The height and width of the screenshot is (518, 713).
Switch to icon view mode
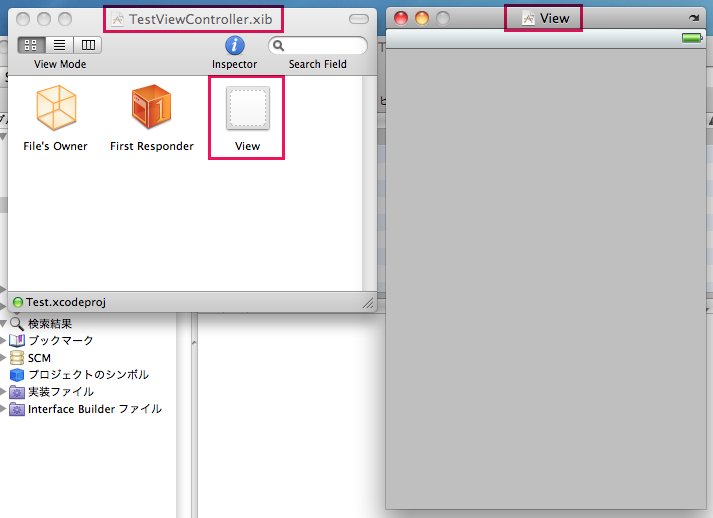point(31,45)
